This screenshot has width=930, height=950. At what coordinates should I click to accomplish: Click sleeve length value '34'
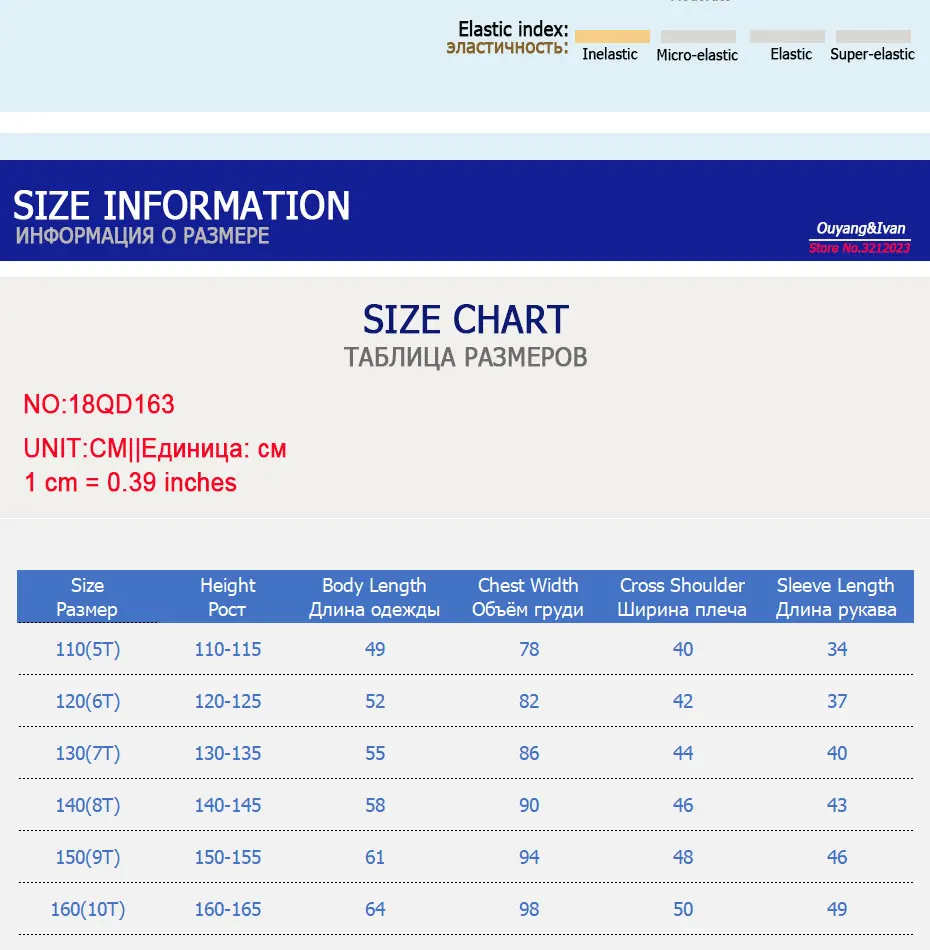coord(837,649)
